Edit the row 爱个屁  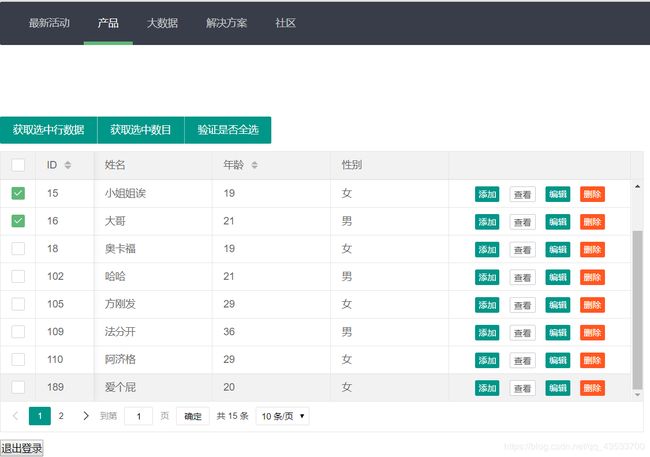(558, 388)
